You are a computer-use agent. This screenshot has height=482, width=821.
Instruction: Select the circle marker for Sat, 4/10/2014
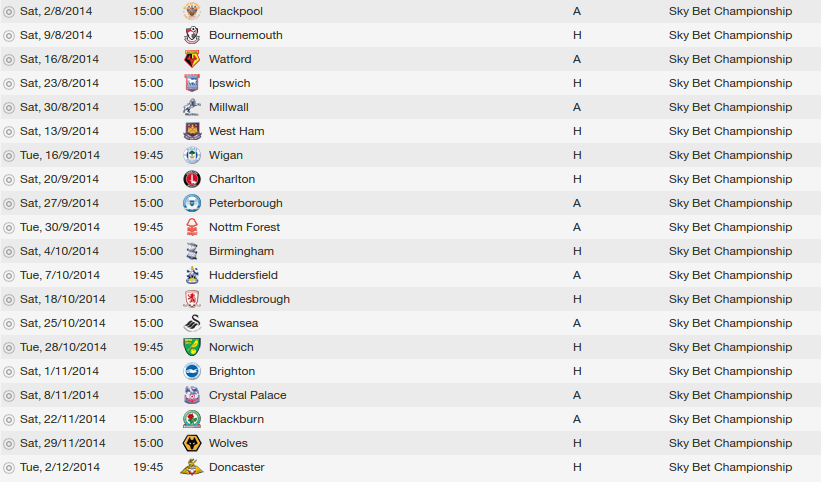(9, 252)
